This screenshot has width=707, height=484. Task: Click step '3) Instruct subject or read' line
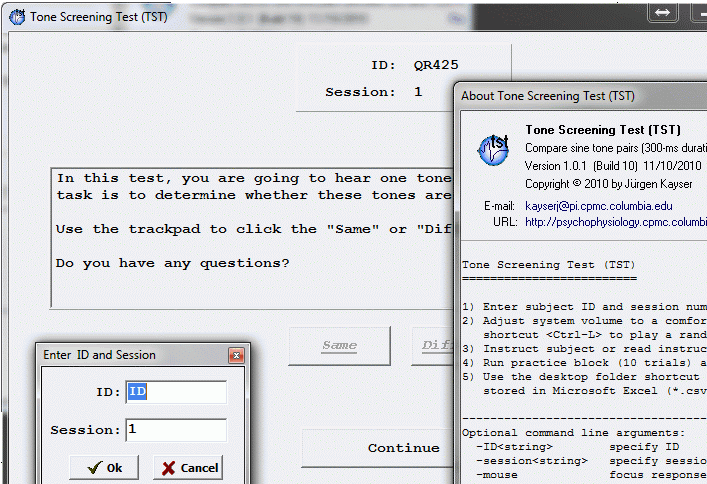point(584,349)
